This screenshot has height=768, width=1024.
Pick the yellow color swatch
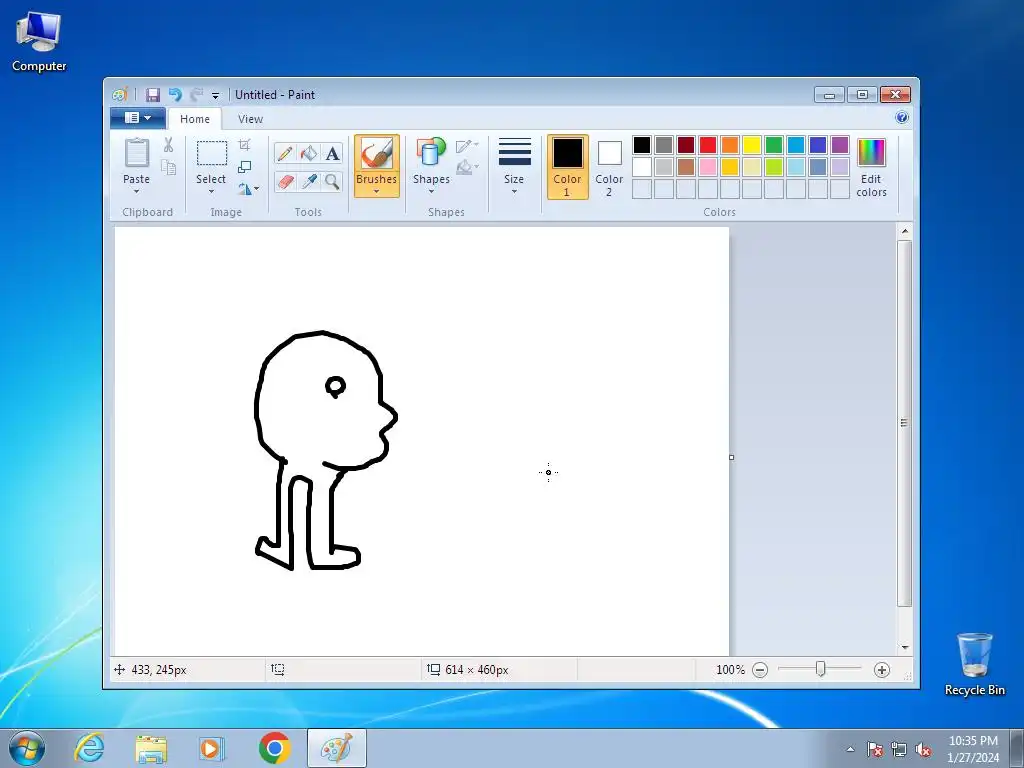(x=752, y=145)
